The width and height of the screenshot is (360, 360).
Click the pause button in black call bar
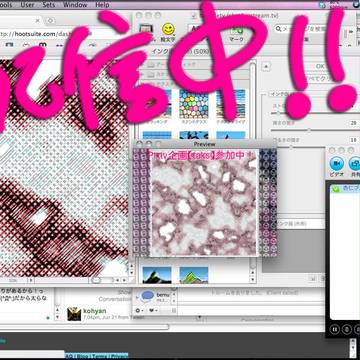click(335, 330)
